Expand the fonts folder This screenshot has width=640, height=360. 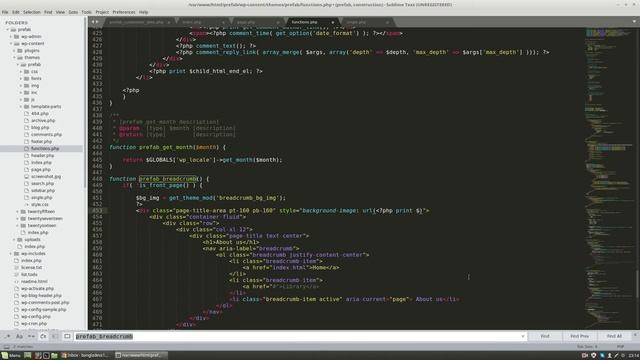pos(21,78)
